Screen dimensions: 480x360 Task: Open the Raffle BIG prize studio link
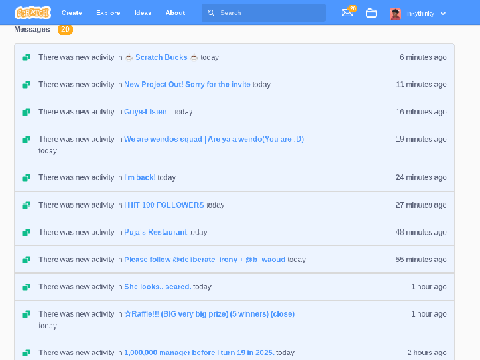click(209, 314)
